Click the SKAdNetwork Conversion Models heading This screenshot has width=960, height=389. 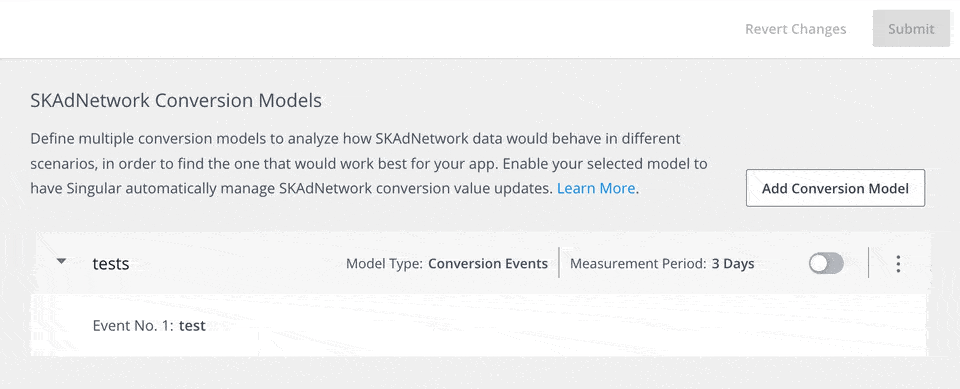pyautogui.click(x=176, y=100)
